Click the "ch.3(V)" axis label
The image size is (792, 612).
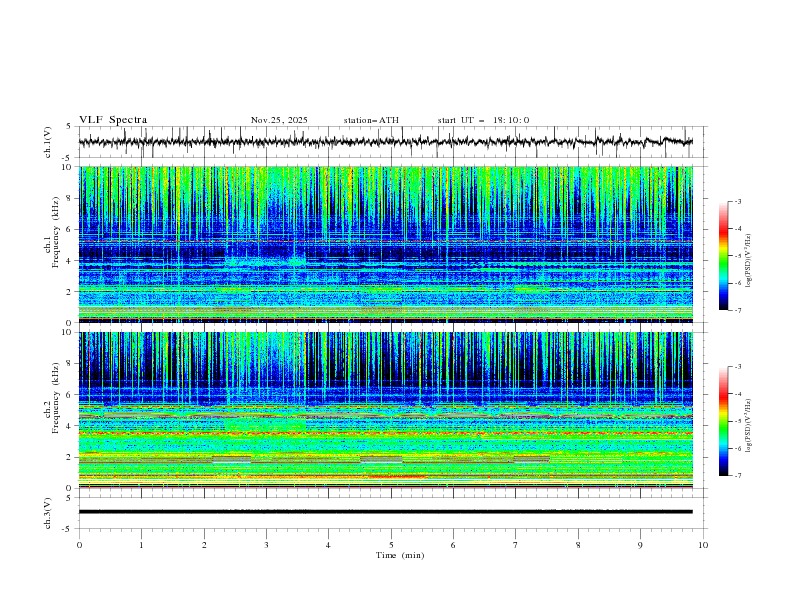(48, 513)
